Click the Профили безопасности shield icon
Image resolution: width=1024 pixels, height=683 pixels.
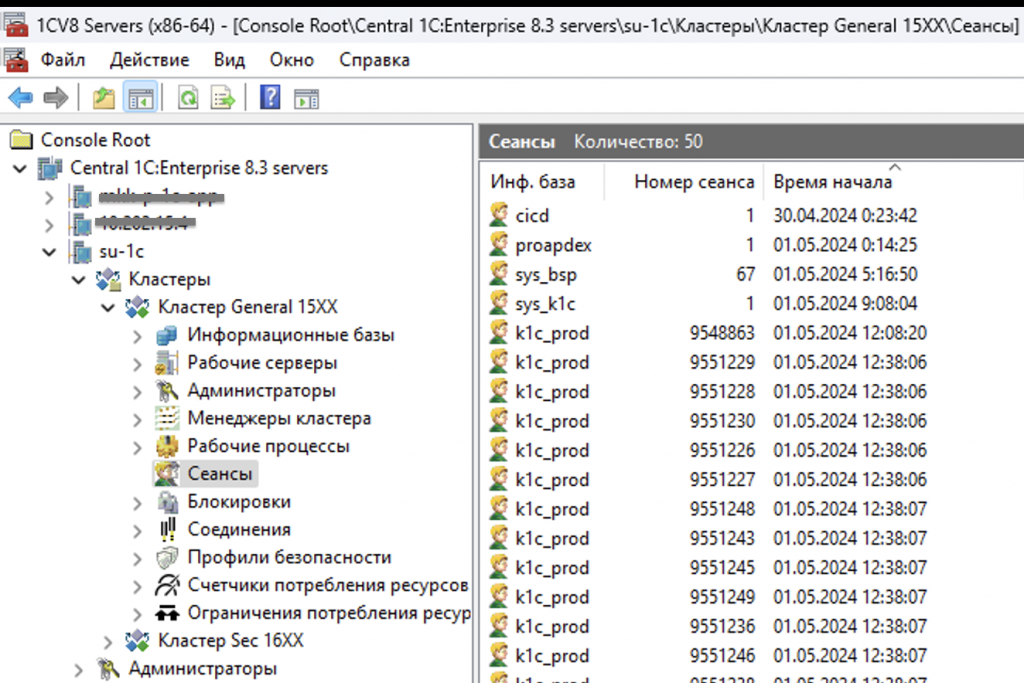tap(167, 558)
